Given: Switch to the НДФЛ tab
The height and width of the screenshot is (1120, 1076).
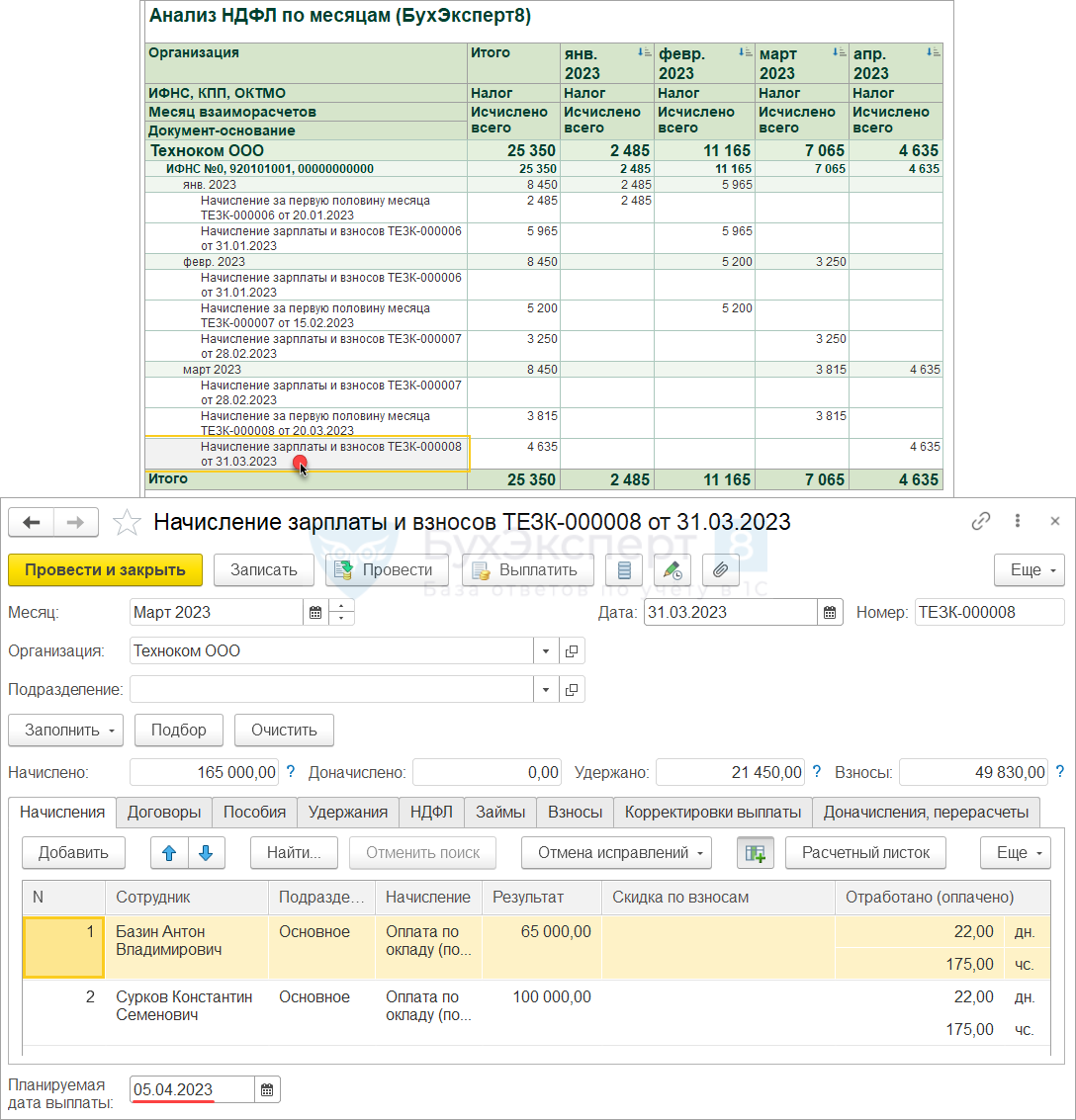Looking at the screenshot, I should [431, 812].
